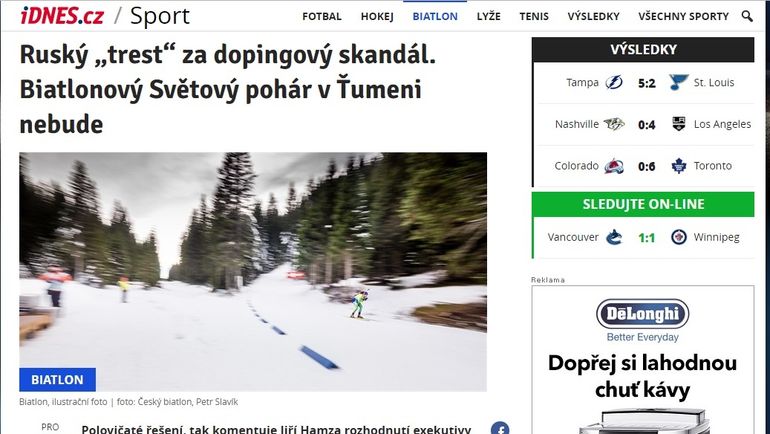Open the TENIS section
Viewport: 770px width, 434px height.
click(x=534, y=16)
